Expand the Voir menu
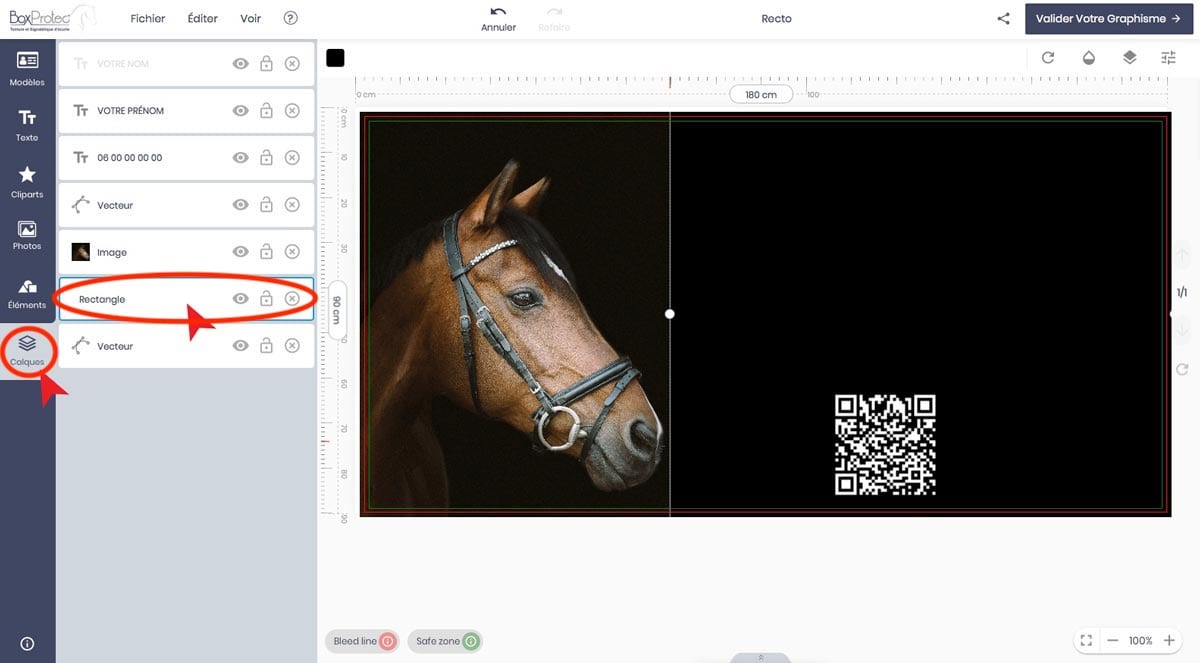The width and height of the screenshot is (1200, 663). coord(251,19)
